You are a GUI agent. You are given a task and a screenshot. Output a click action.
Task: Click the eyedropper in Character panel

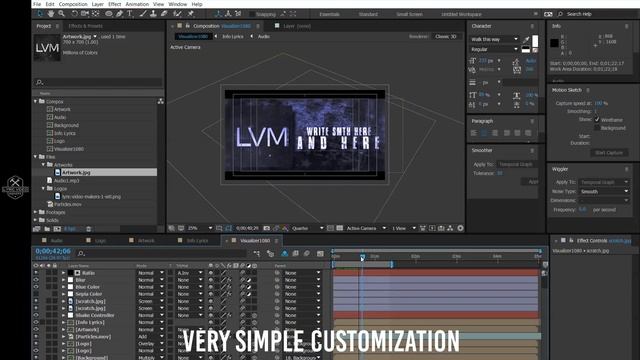point(526,40)
